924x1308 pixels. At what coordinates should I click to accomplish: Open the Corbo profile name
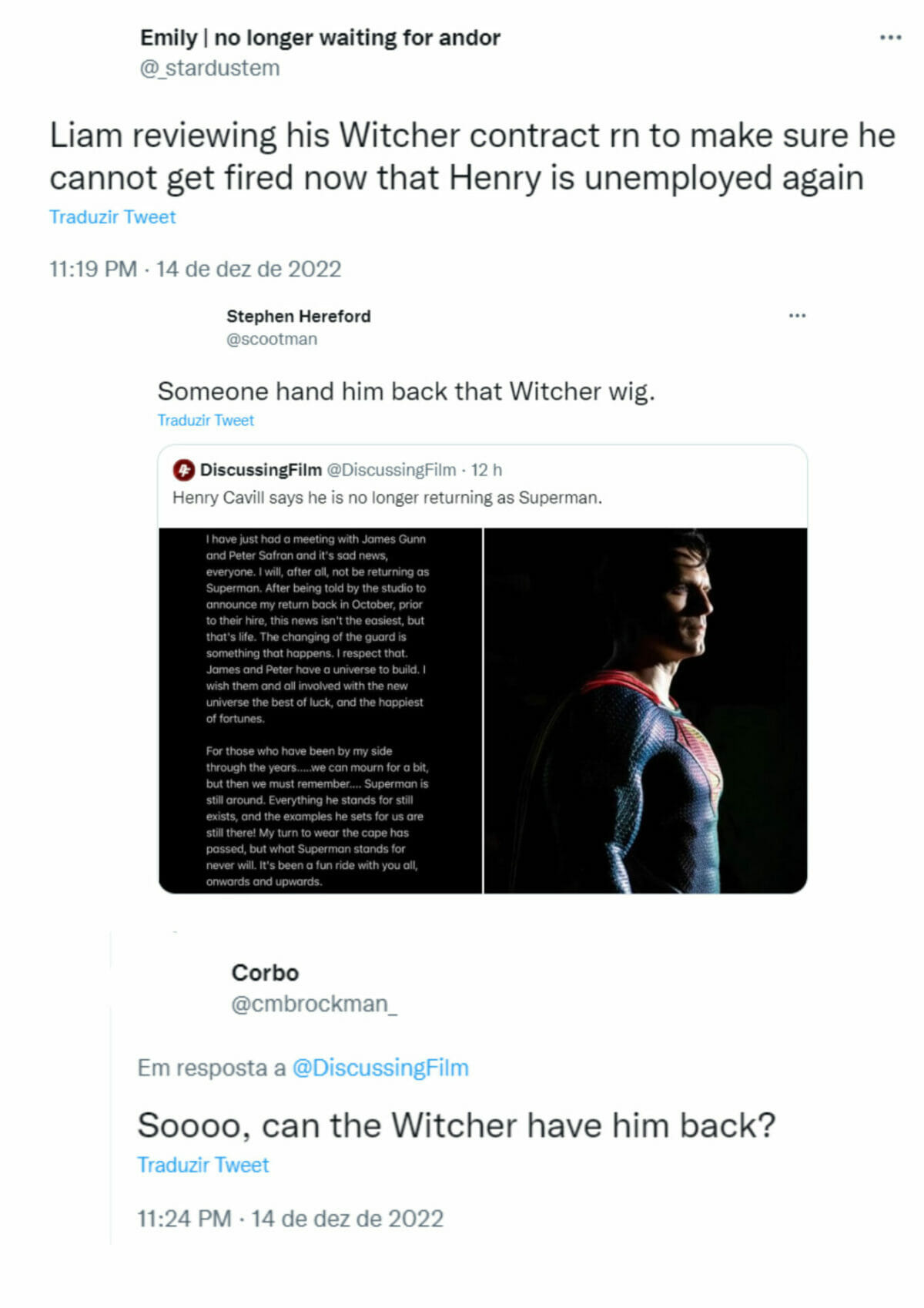(x=265, y=973)
